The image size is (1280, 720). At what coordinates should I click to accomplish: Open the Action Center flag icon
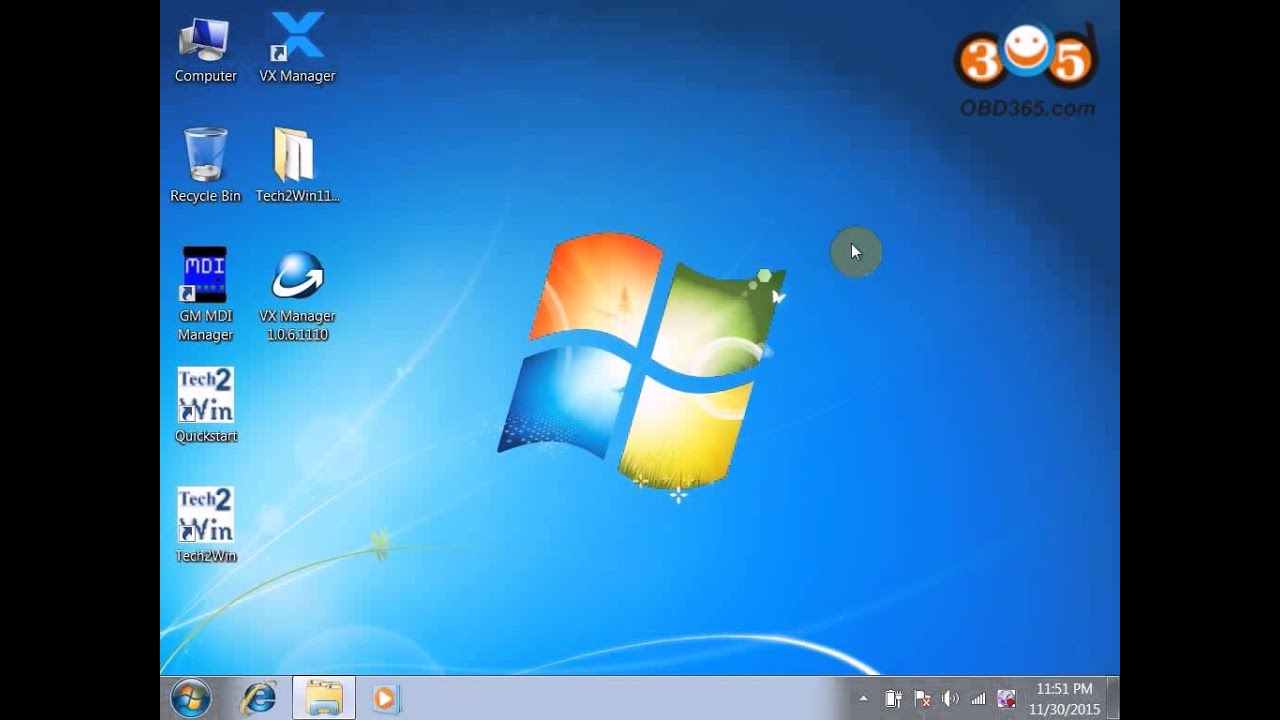[922, 699]
